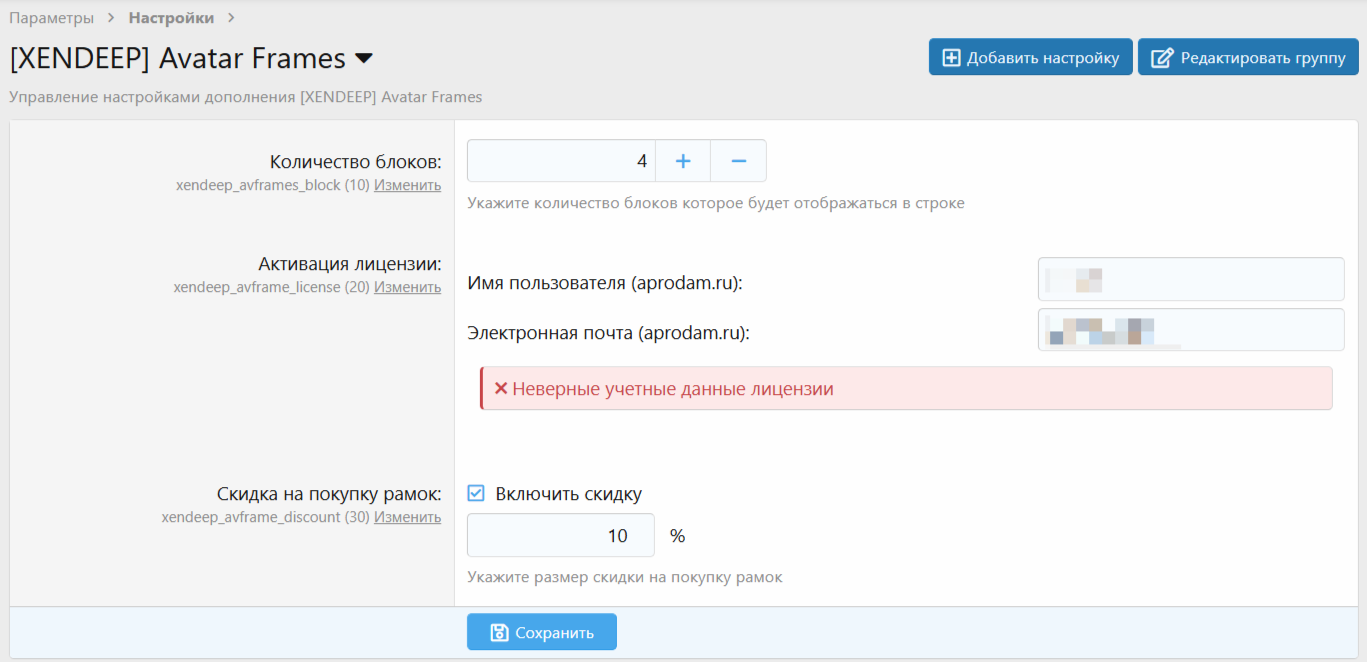Open the Avatar Frames title dropdown arrow
Screen dimensions: 1367x662
[364, 59]
